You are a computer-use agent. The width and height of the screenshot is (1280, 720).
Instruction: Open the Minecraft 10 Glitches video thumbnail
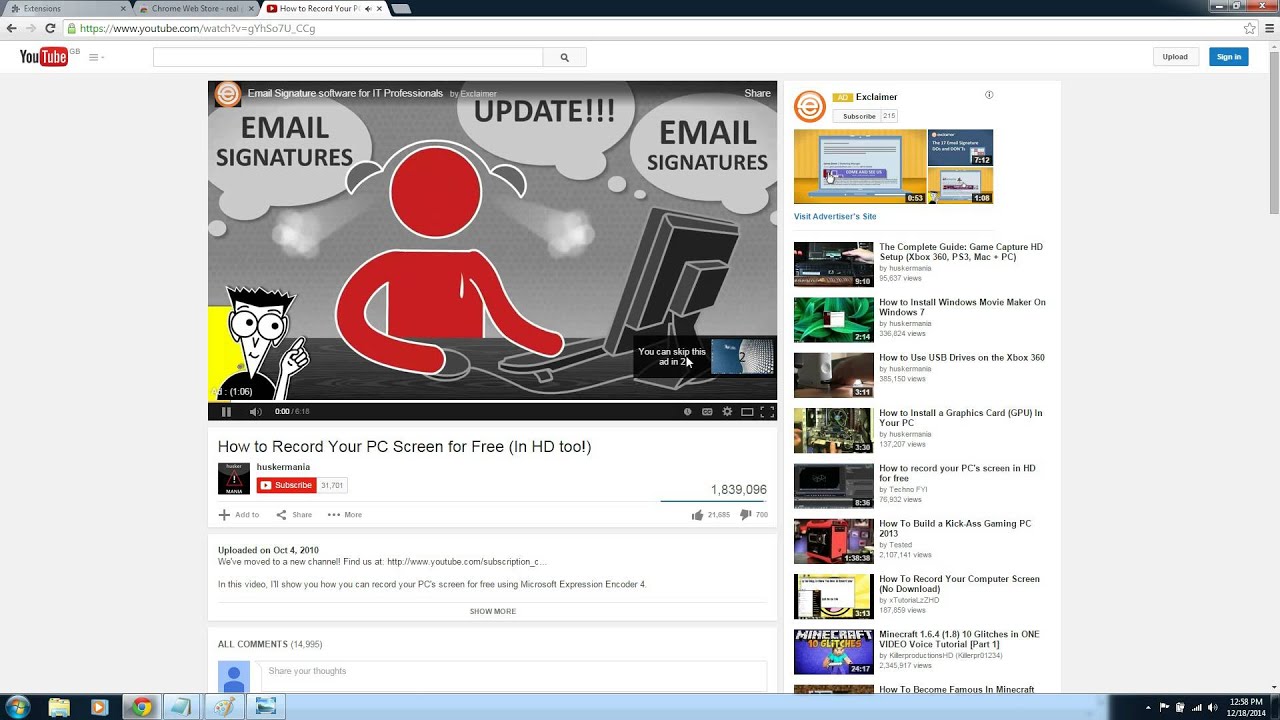pyautogui.click(x=834, y=652)
